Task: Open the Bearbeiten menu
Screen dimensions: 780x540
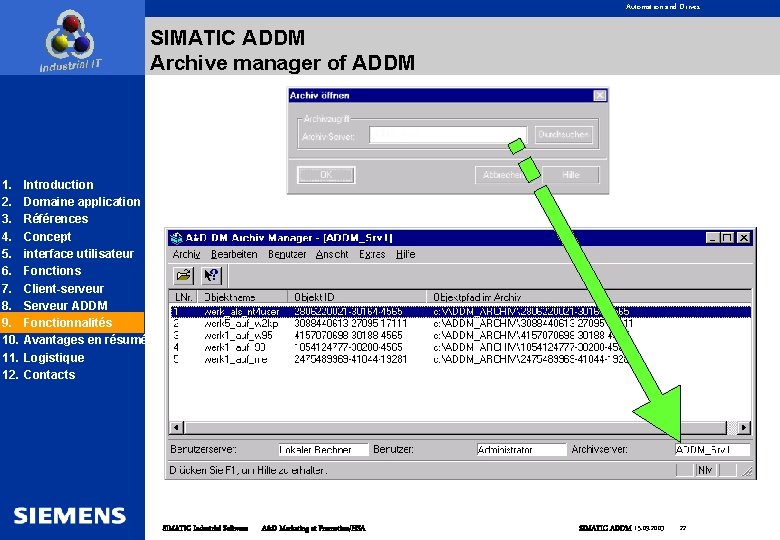Action: point(234,255)
